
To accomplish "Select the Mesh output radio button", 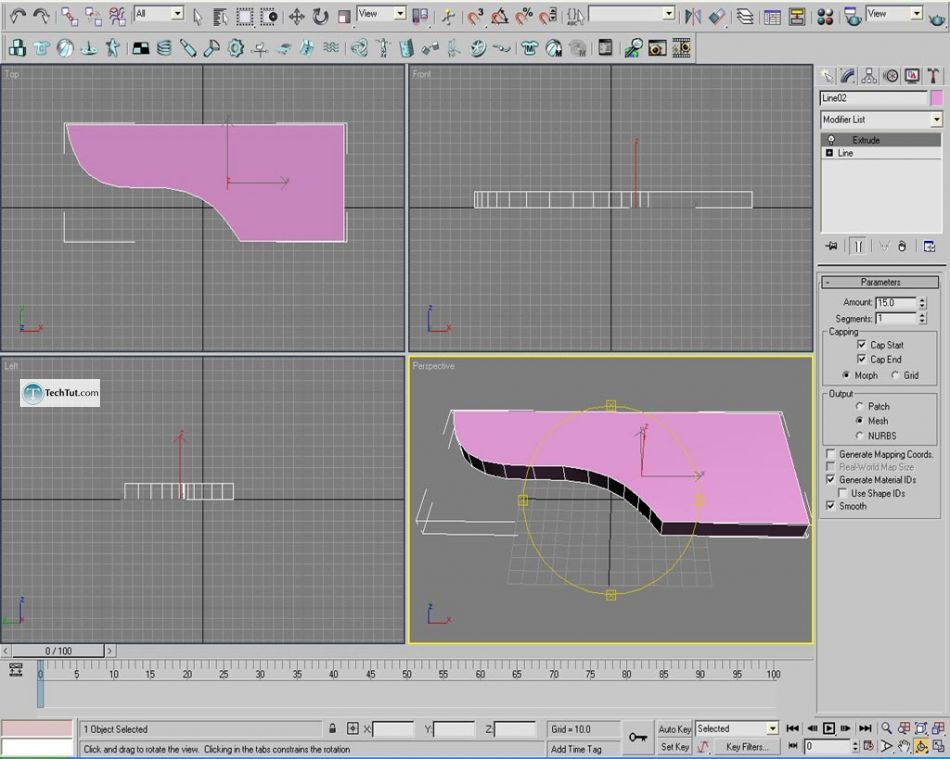I will [x=859, y=420].
